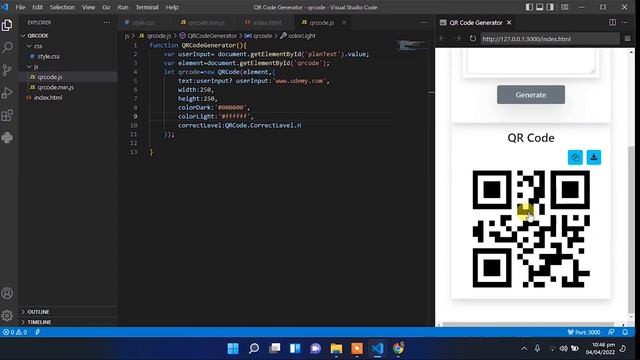This screenshot has height=360, width=640.
Task: Open the Explorer view in activity bar
Action: [x=7, y=25]
